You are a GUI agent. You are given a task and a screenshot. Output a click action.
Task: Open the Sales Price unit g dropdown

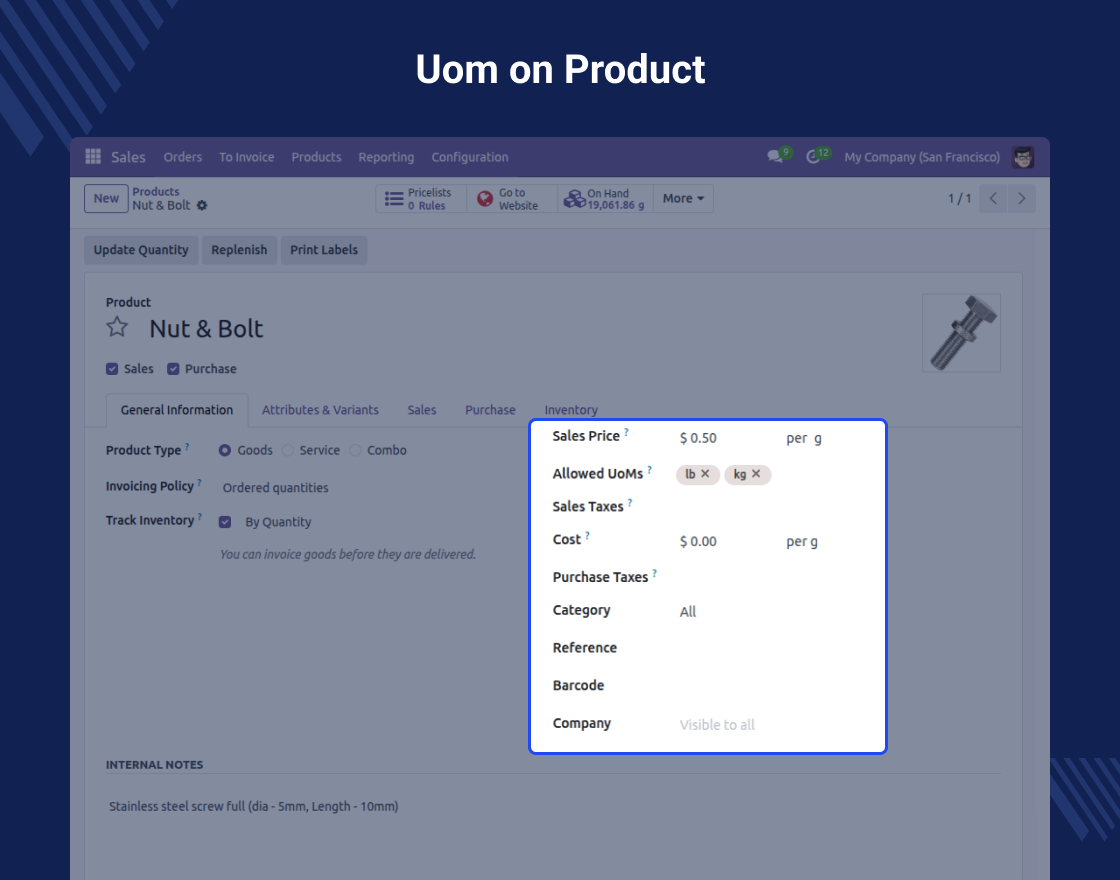pos(818,438)
